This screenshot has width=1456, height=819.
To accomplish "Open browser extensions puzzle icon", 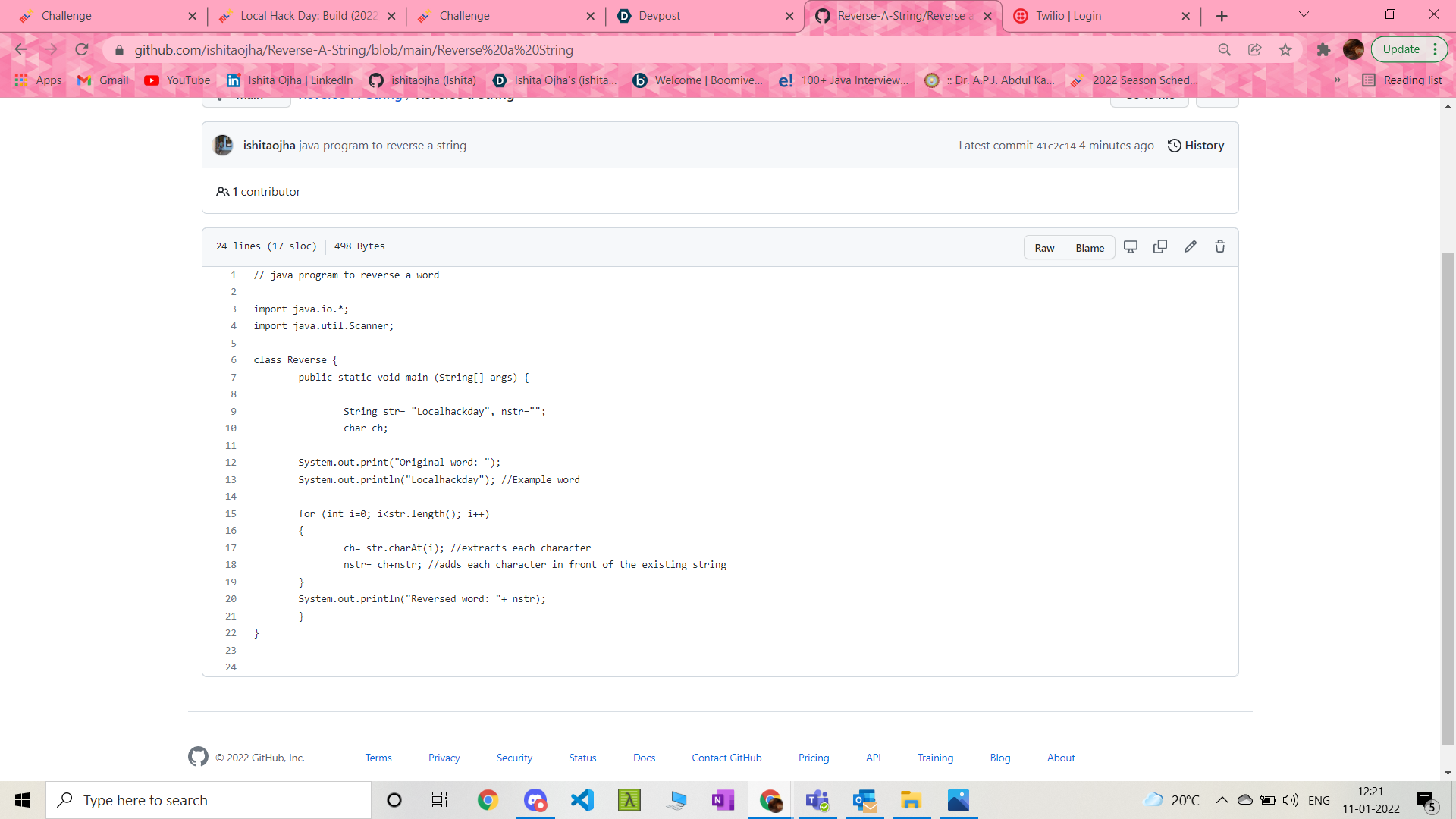I will [x=1323, y=49].
